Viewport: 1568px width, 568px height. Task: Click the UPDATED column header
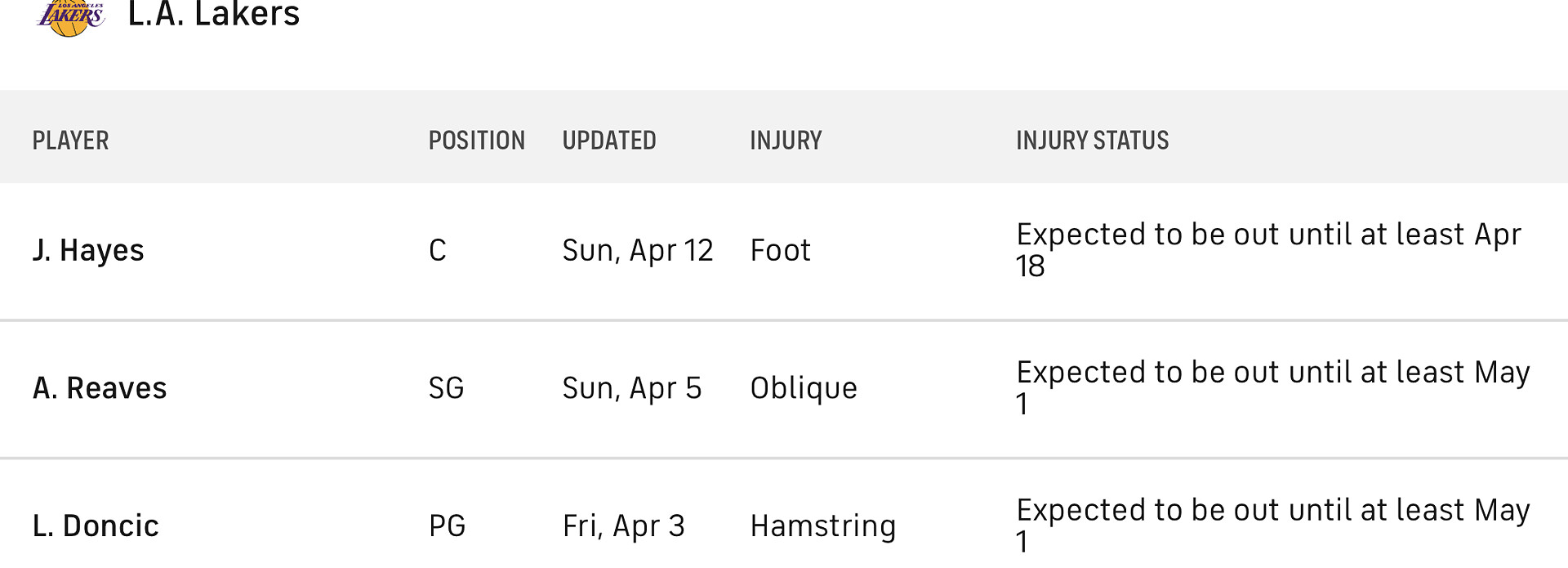[608, 141]
